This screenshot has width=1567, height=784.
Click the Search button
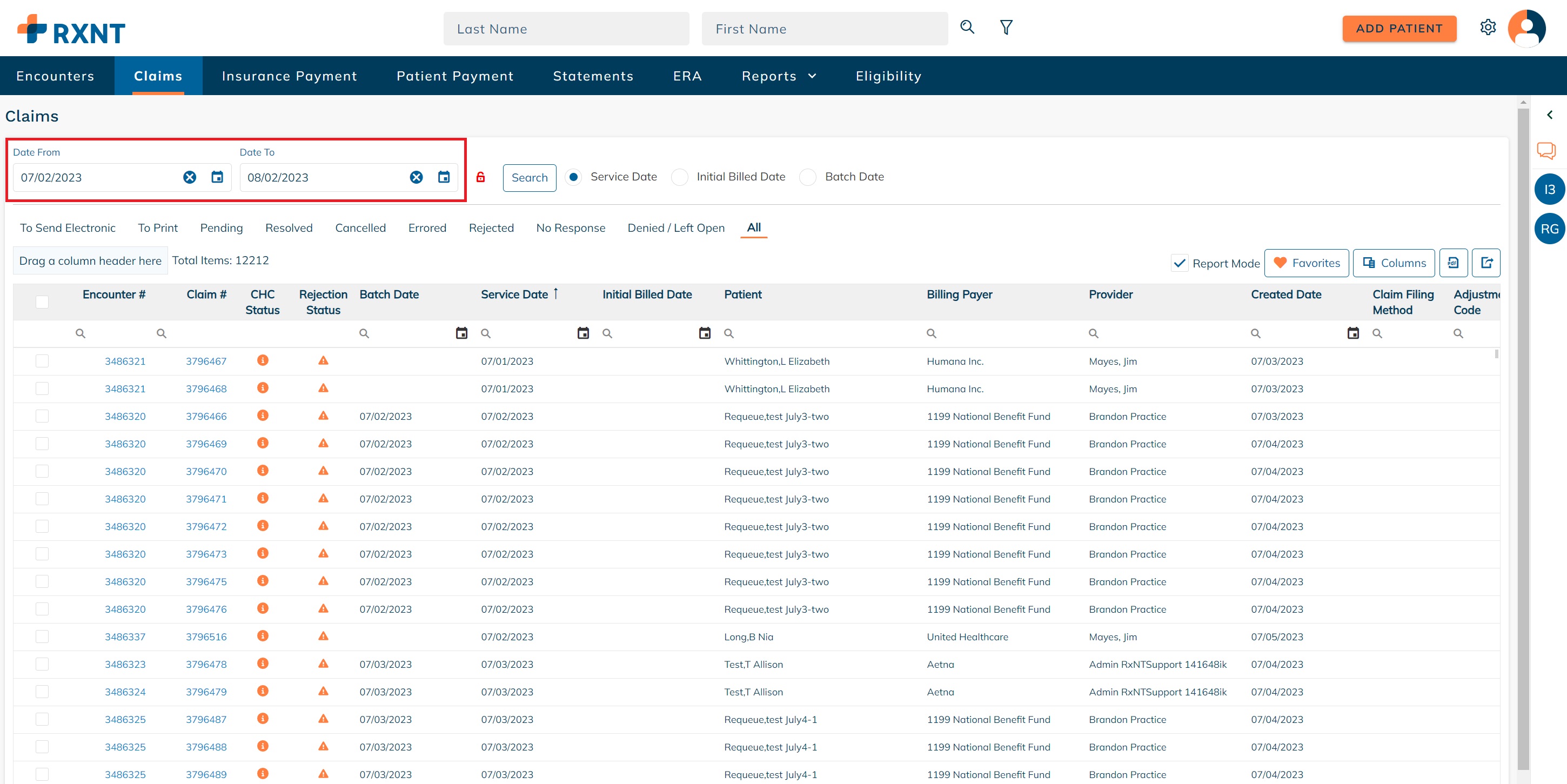[x=529, y=178]
